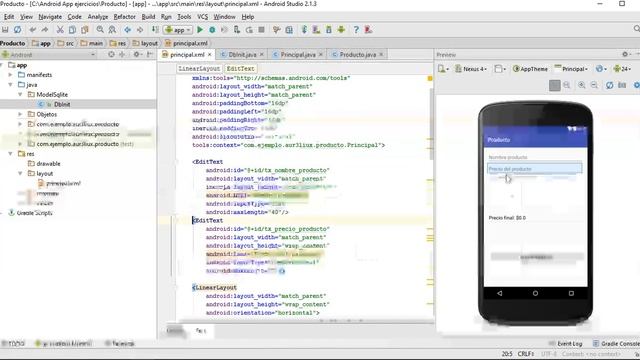The height and width of the screenshot is (360, 640).
Task: Open the orientation dropdown in Preview
Action: click(x=500, y=69)
